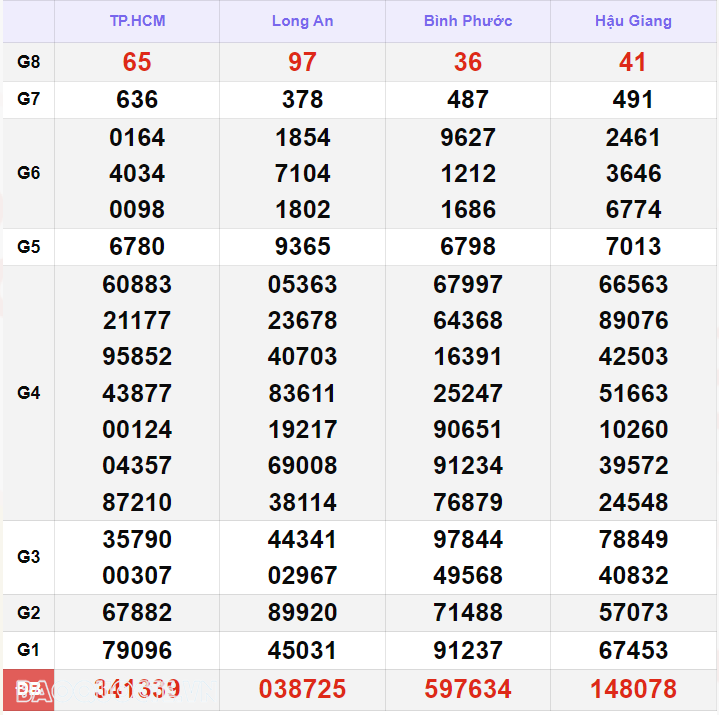Viewport: 719px width, 715px height.
Task: Select the G2 prize row label
Action: coord(29,613)
